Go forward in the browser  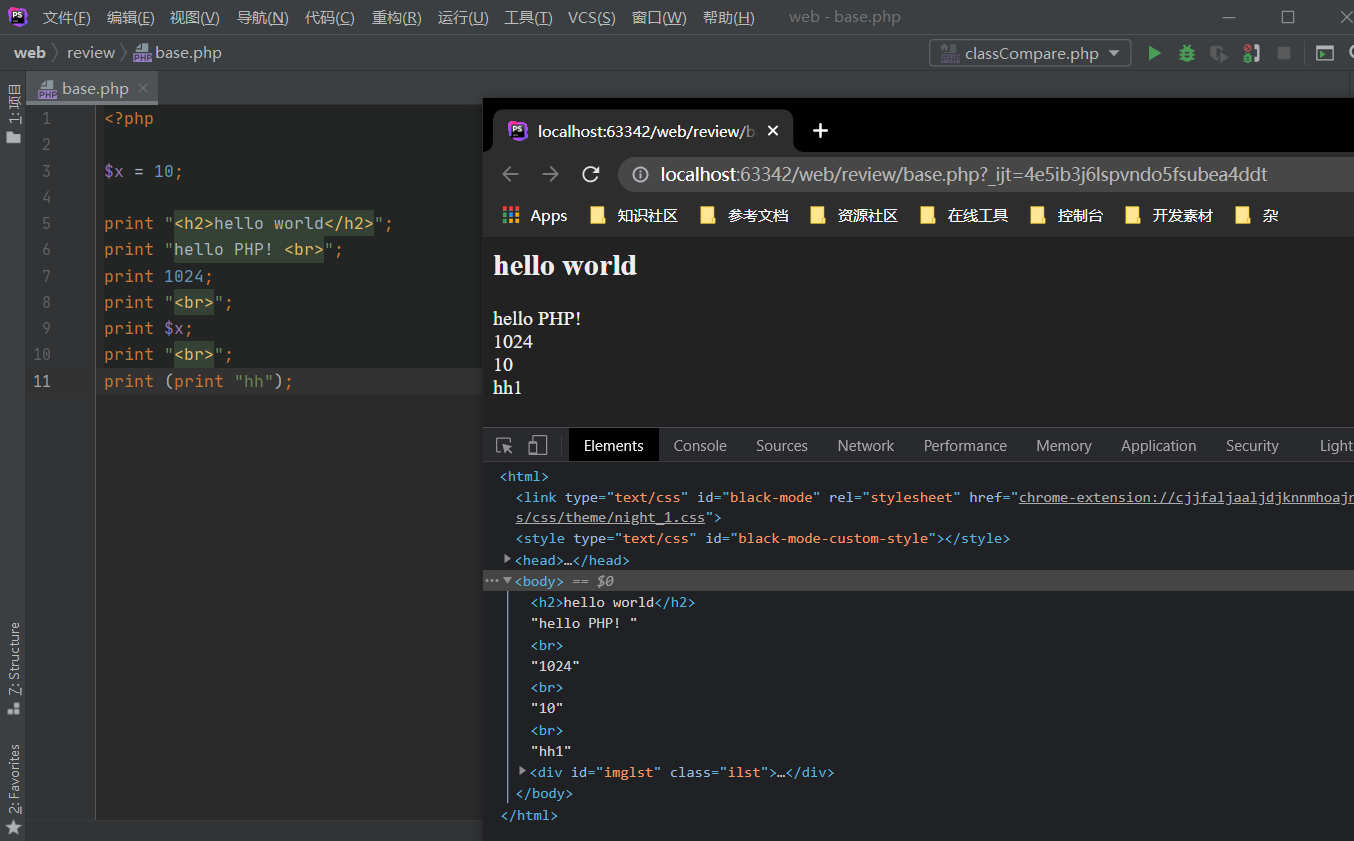550,174
